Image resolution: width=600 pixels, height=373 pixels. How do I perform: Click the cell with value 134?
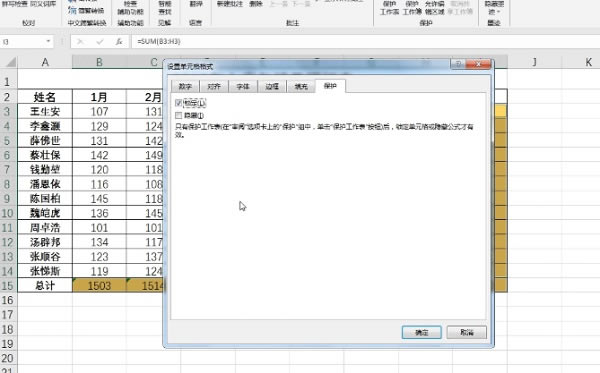coord(99,242)
